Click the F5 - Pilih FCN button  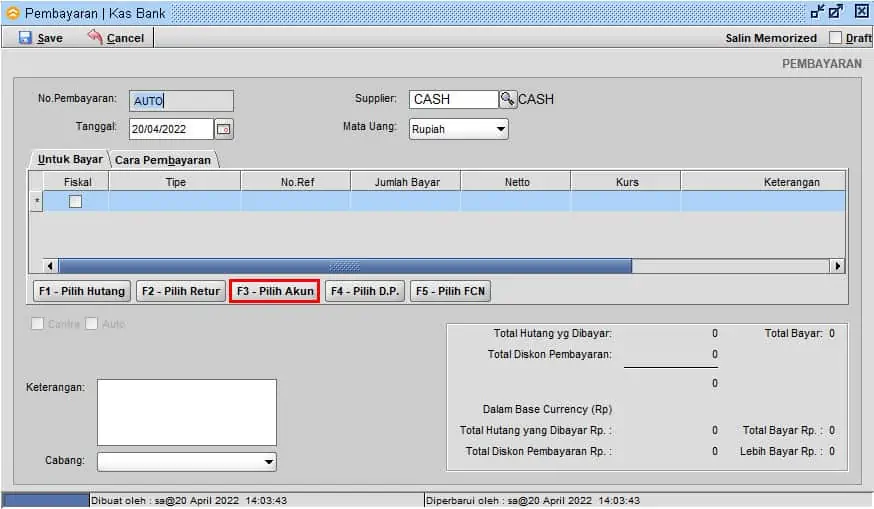coord(450,291)
